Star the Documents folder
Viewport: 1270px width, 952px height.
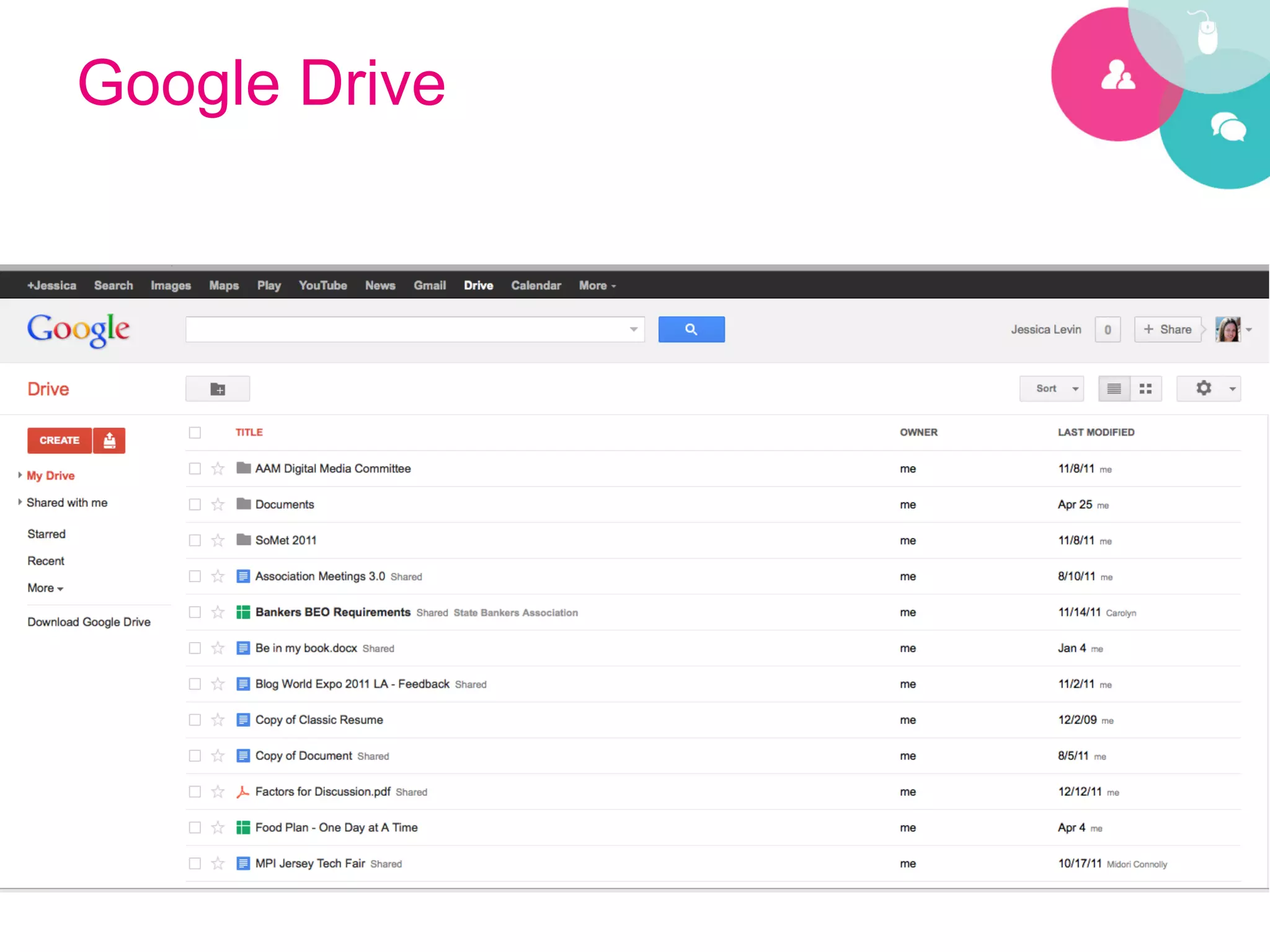point(218,505)
